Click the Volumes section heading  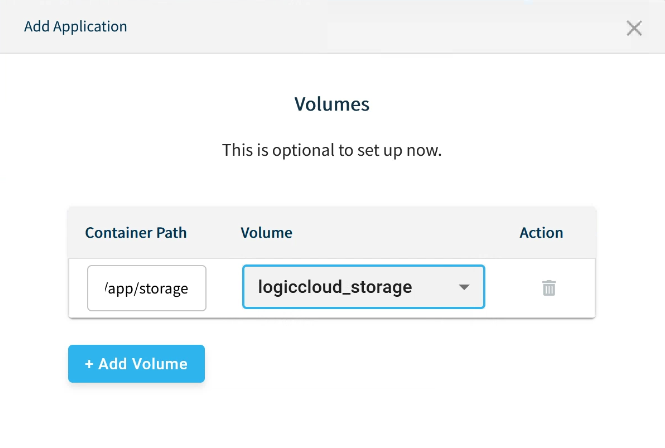pos(332,104)
